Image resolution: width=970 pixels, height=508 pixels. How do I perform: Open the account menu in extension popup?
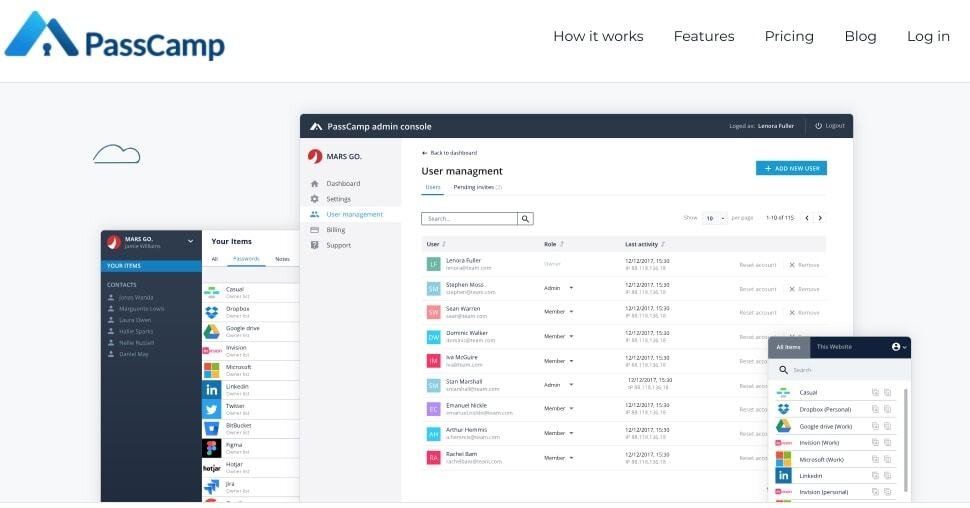[899, 347]
